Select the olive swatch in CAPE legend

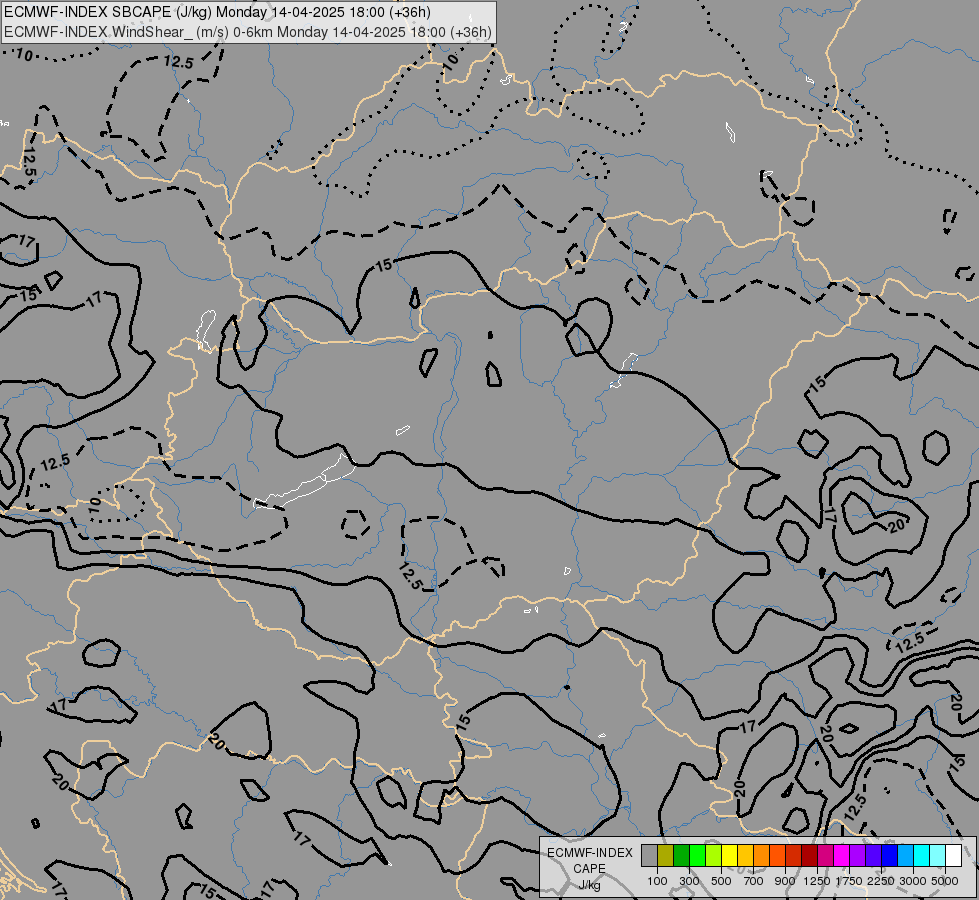pyautogui.click(x=666, y=855)
